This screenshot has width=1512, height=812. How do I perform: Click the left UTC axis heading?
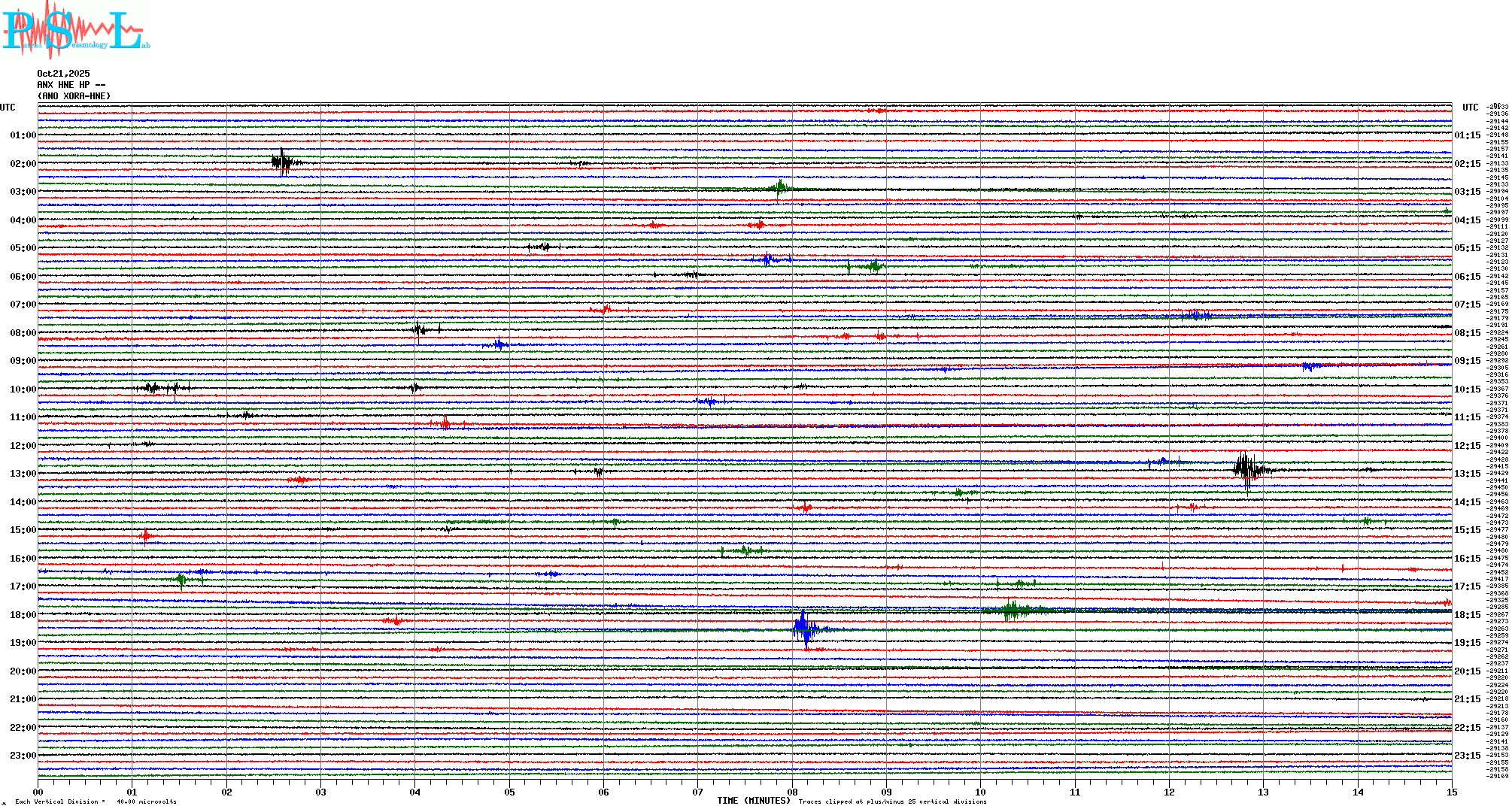click(x=8, y=108)
